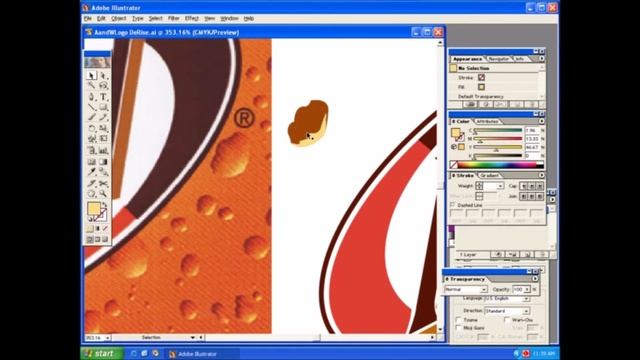Toggle the Moji Gumi checkbox
This screenshot has width=640, height=360.
(458, 328)
